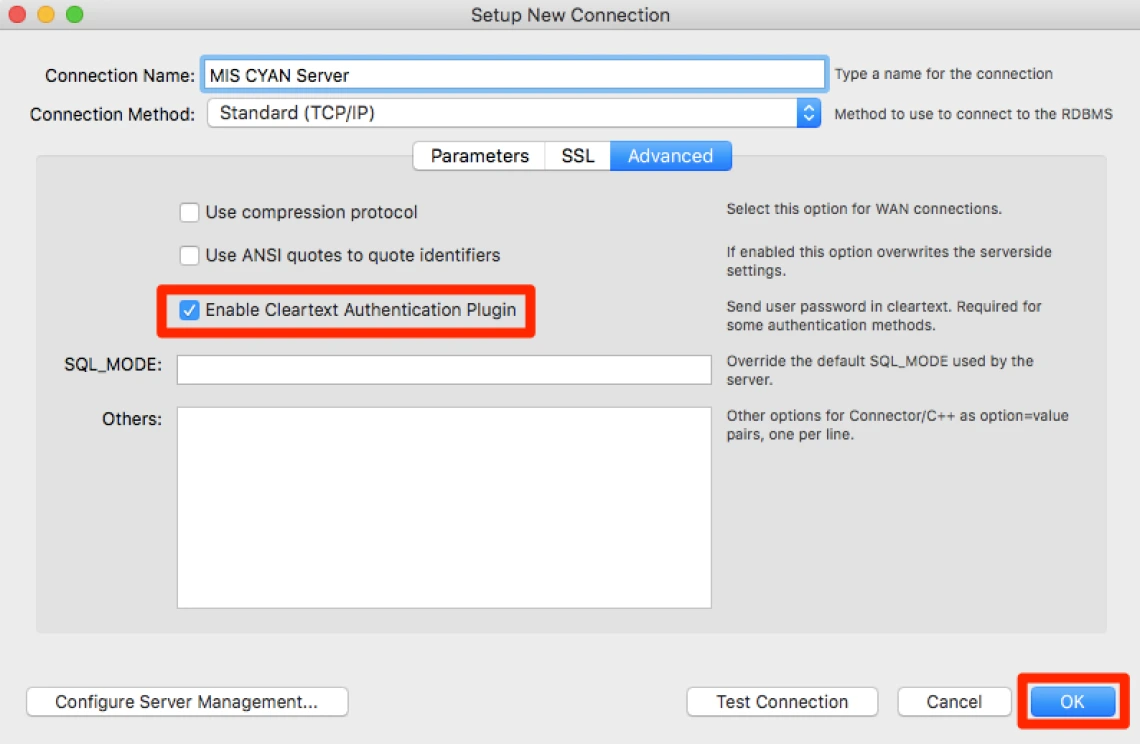Image resolution: width=1140 pixels, height=744 pixels.
Task: Open Configure Server Management
Action: coord(187,702)
